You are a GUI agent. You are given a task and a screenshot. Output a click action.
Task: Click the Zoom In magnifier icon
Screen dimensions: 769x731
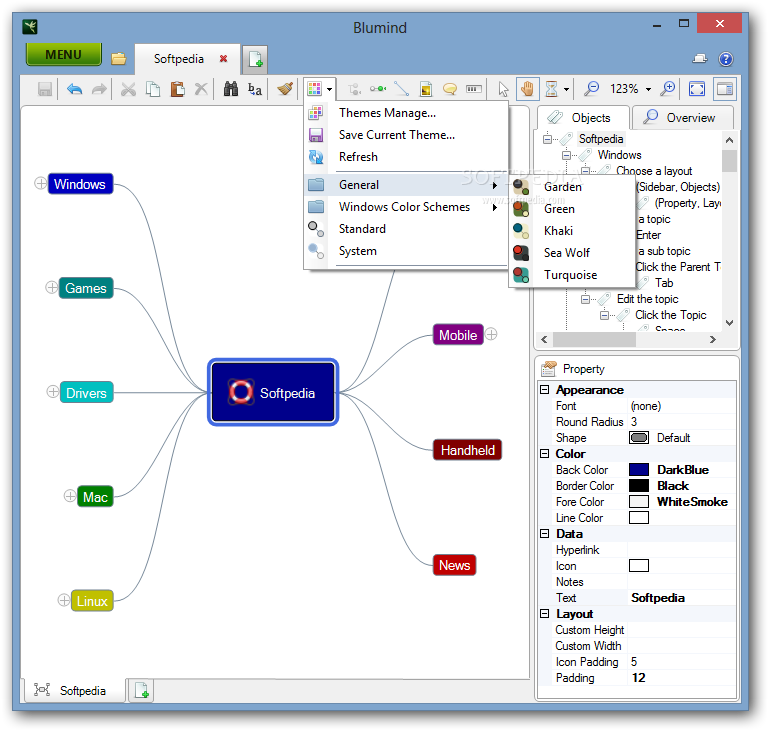click(x=667, y=89)
